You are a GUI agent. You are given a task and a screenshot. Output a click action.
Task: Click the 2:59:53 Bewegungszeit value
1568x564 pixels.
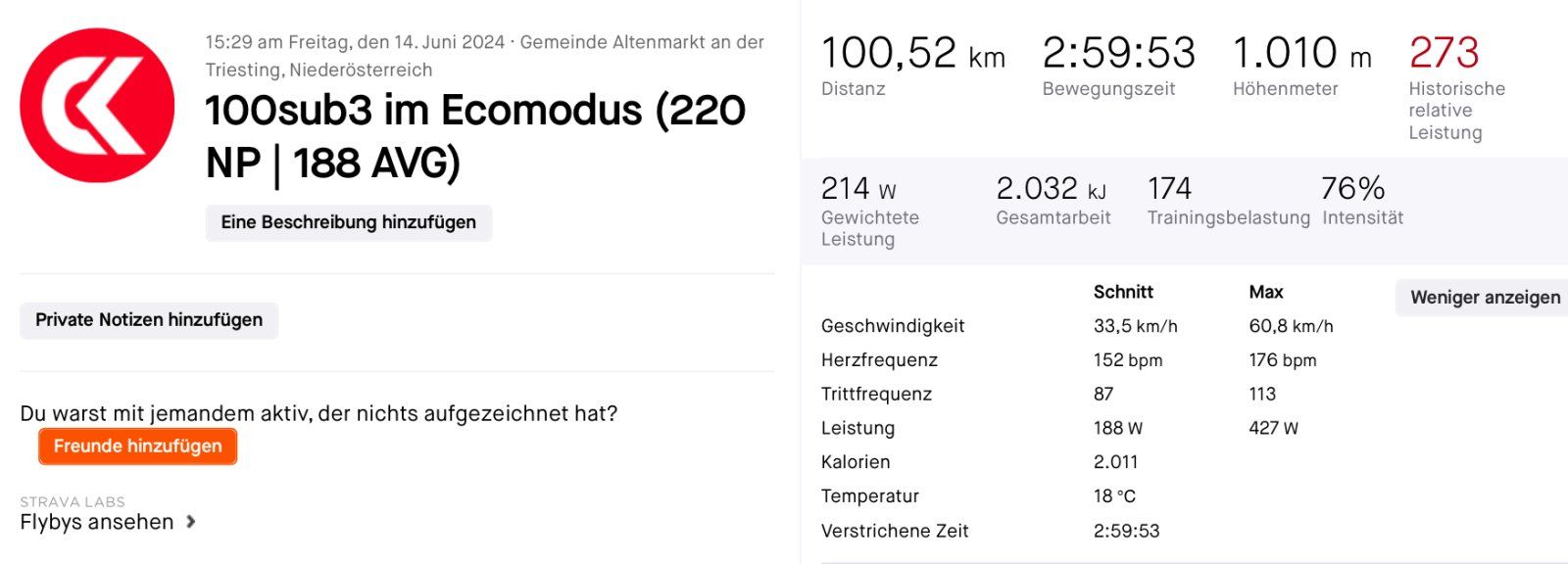(1118, 54)
